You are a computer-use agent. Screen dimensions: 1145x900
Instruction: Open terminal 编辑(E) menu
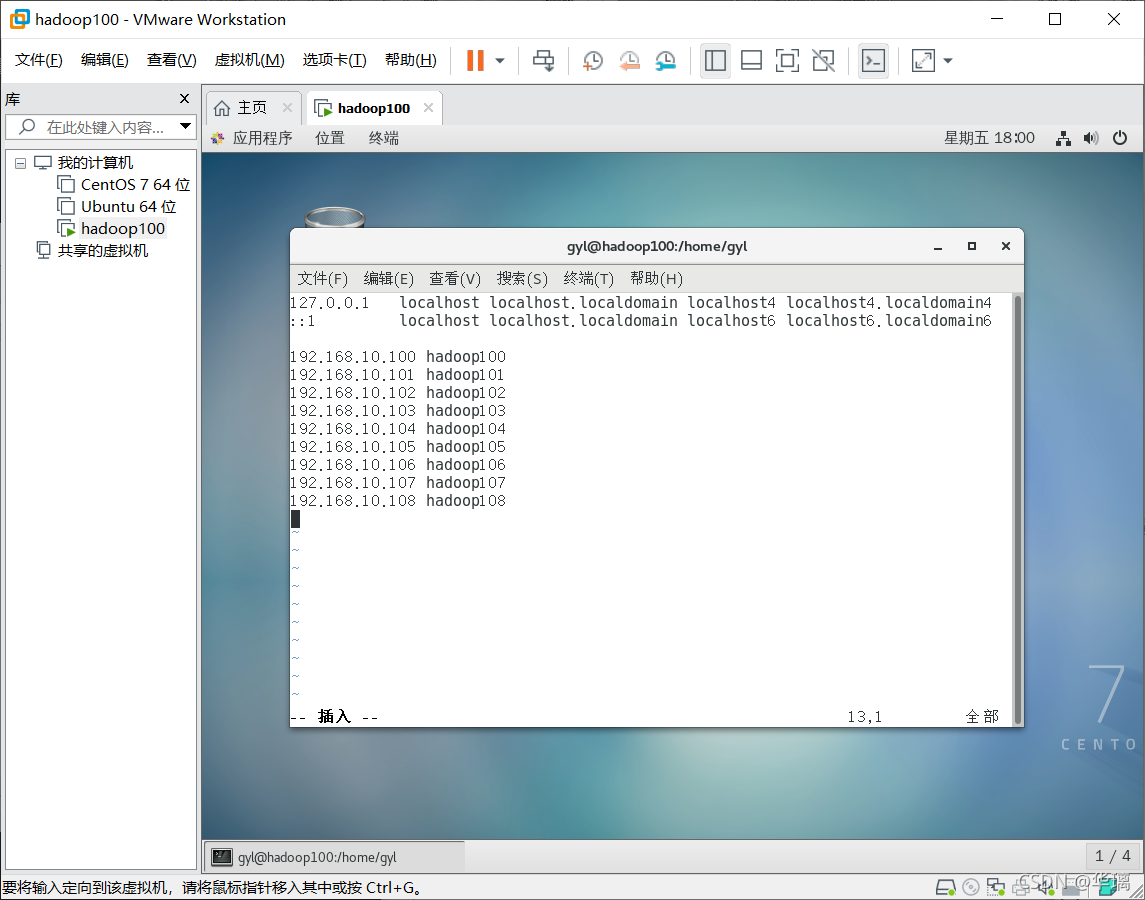point(388,278)
